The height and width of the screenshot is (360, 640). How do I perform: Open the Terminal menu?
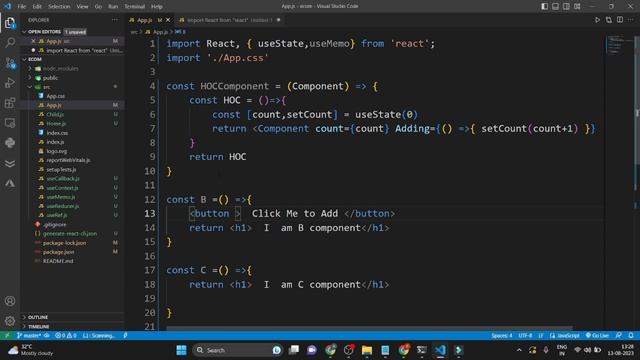coord(134,7)
